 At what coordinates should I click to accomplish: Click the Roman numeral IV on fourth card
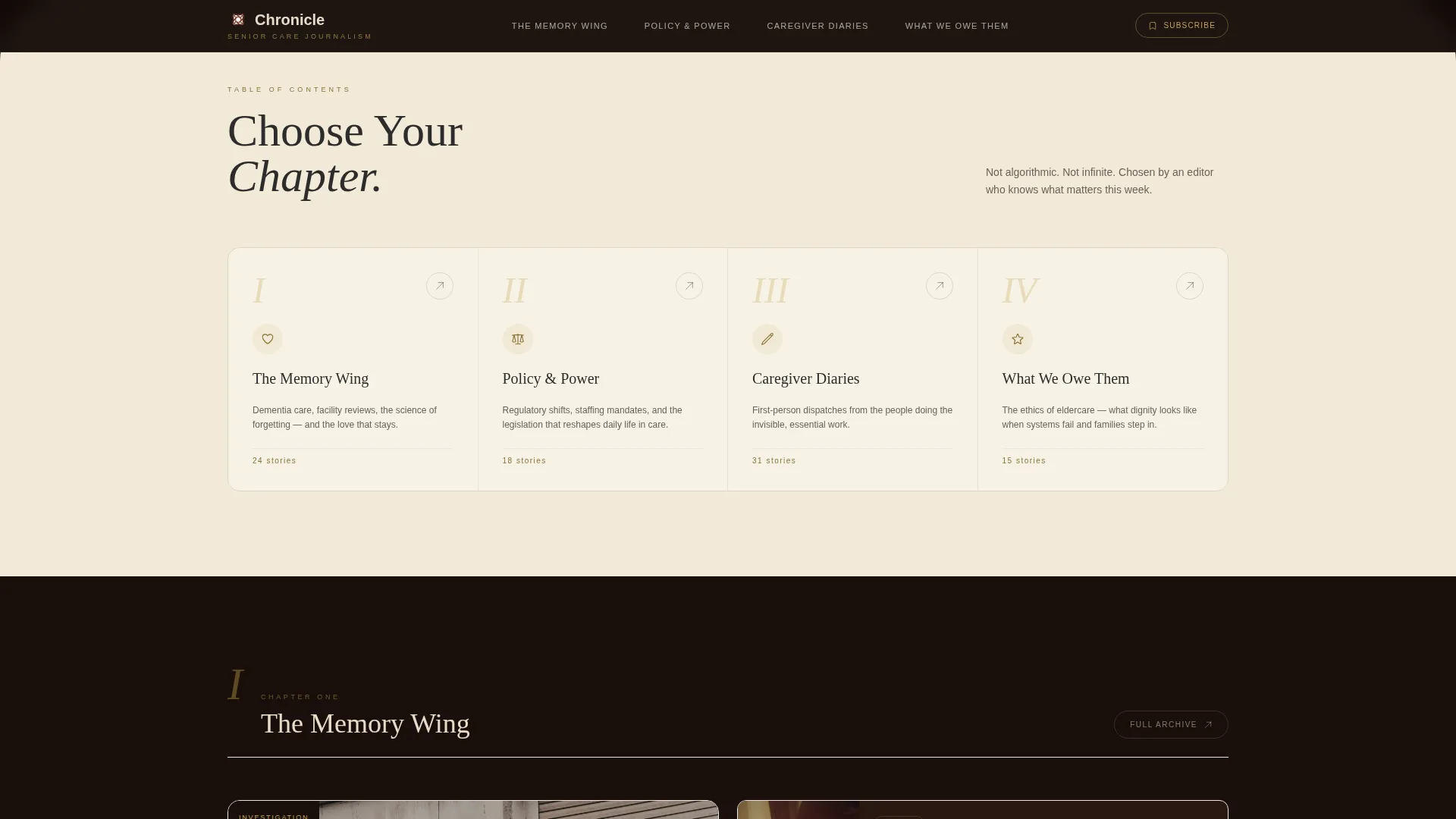click(1021, 290)
